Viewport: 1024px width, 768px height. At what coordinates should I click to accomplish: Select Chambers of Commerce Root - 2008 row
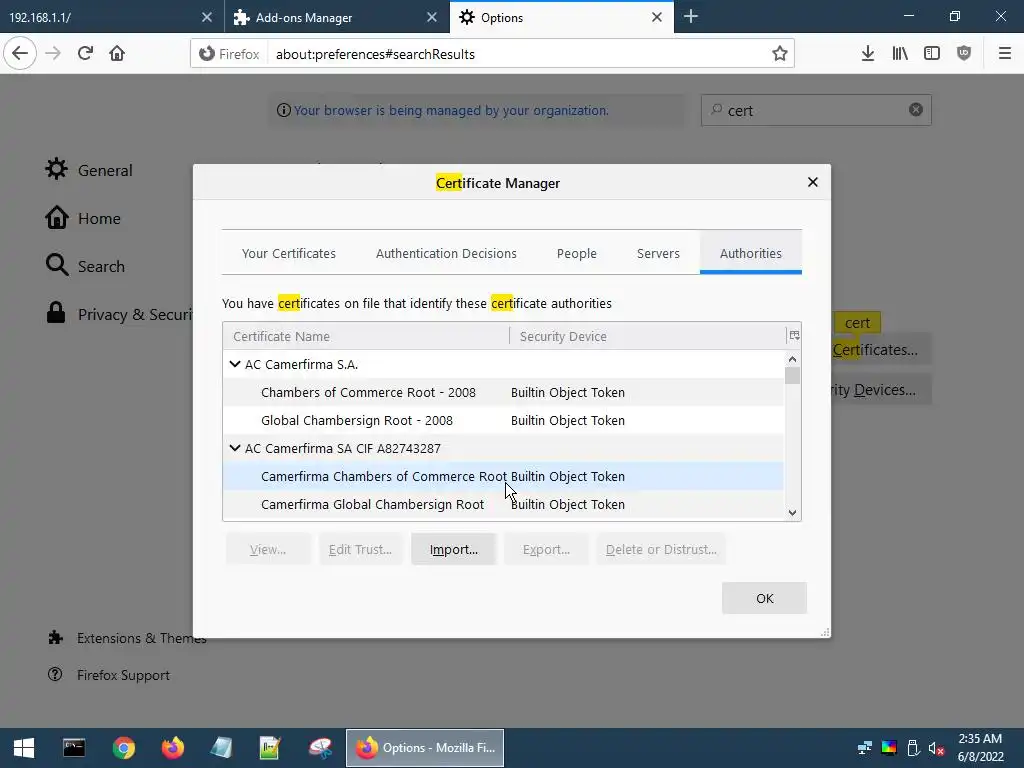tap(503, 392)
